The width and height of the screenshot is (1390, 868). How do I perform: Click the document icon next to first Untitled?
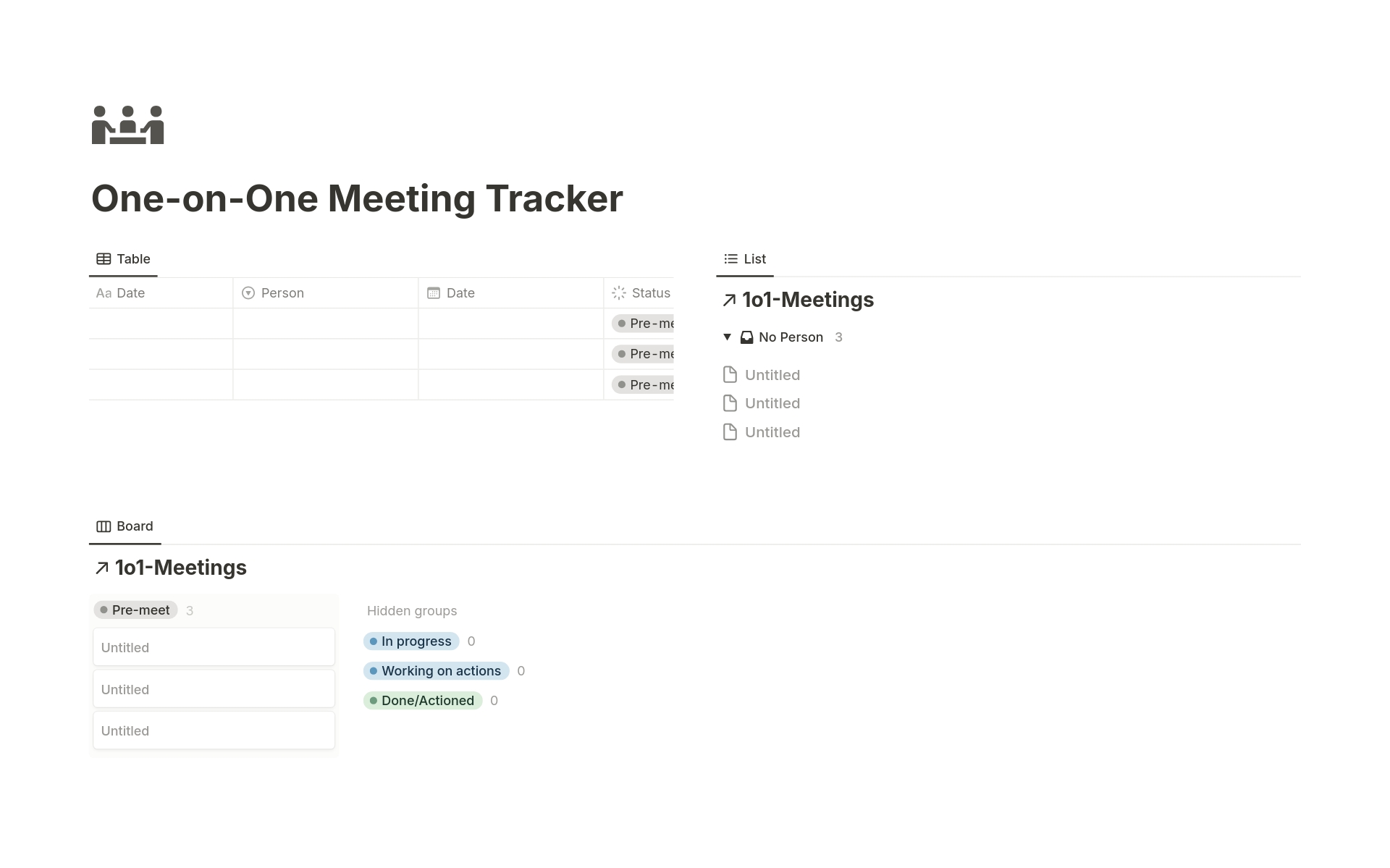click(729, 374)
